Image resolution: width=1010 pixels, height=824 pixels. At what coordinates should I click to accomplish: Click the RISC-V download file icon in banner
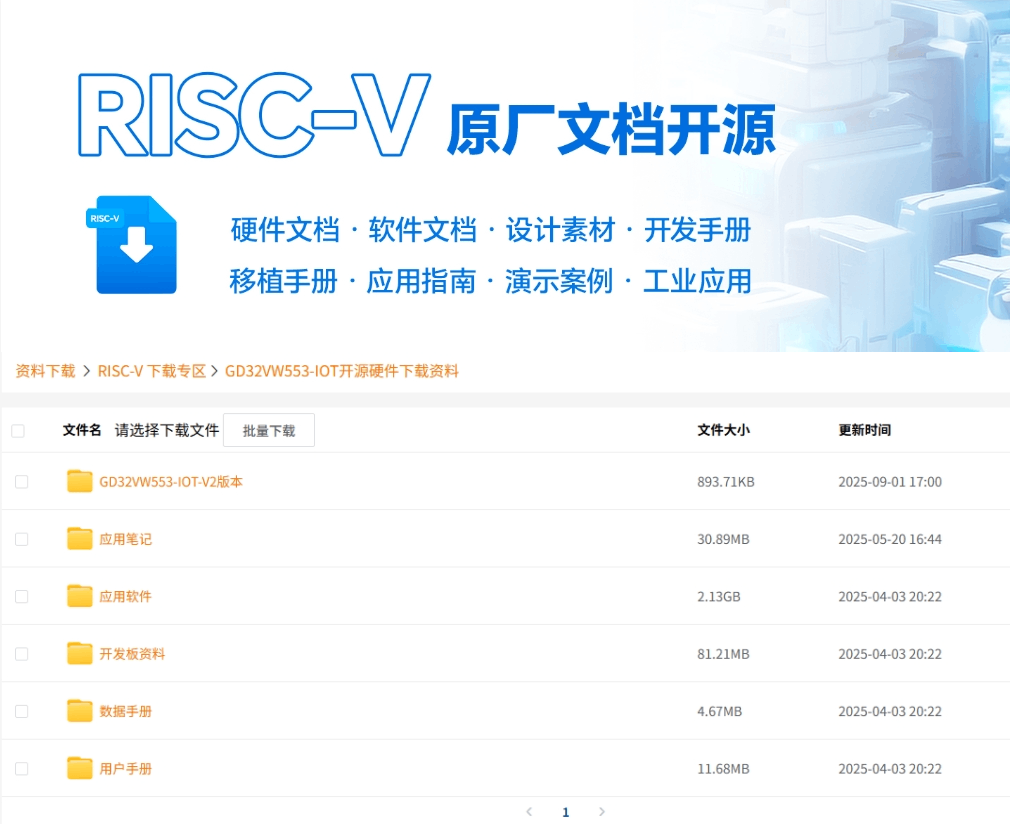(x=132, y=245)
